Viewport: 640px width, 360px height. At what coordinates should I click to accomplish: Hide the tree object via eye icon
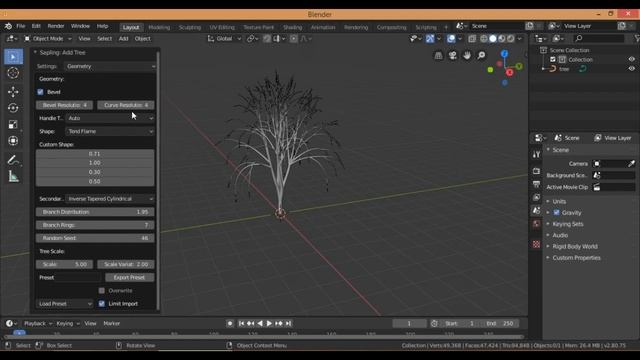(x=631, y=69)
